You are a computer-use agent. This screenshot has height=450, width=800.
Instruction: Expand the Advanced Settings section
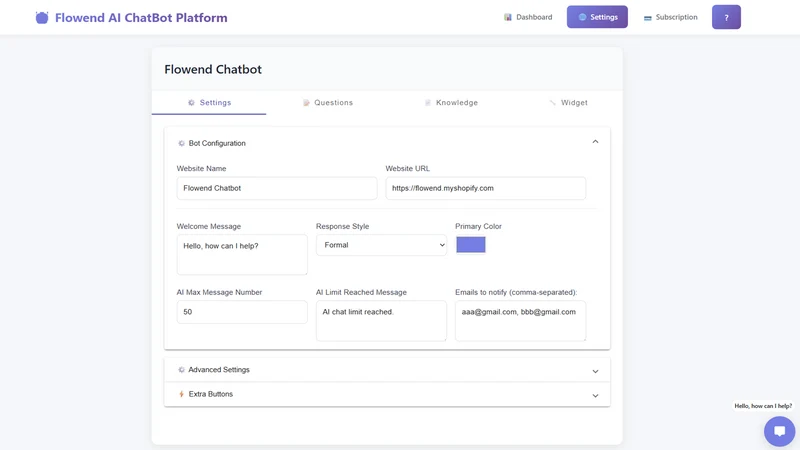click(x=387, y=370)
